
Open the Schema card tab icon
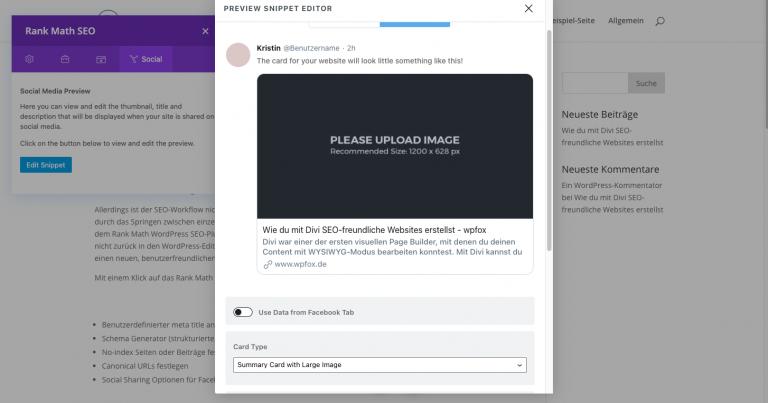100,59
